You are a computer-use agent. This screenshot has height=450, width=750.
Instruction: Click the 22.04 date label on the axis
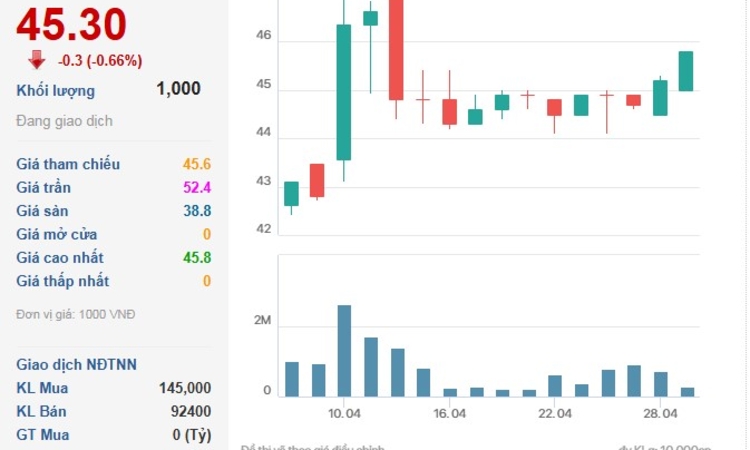click(x=555, y=412)
